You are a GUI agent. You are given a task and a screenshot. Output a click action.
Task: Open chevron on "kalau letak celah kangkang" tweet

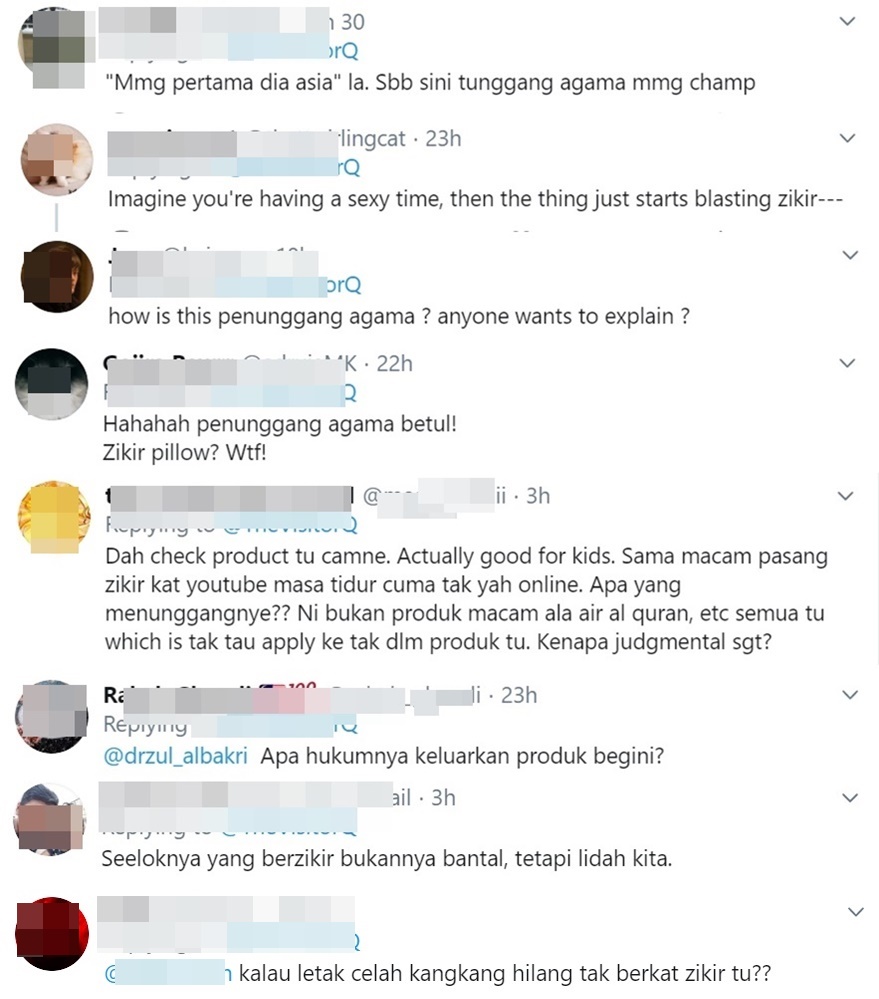coord(856,912)
